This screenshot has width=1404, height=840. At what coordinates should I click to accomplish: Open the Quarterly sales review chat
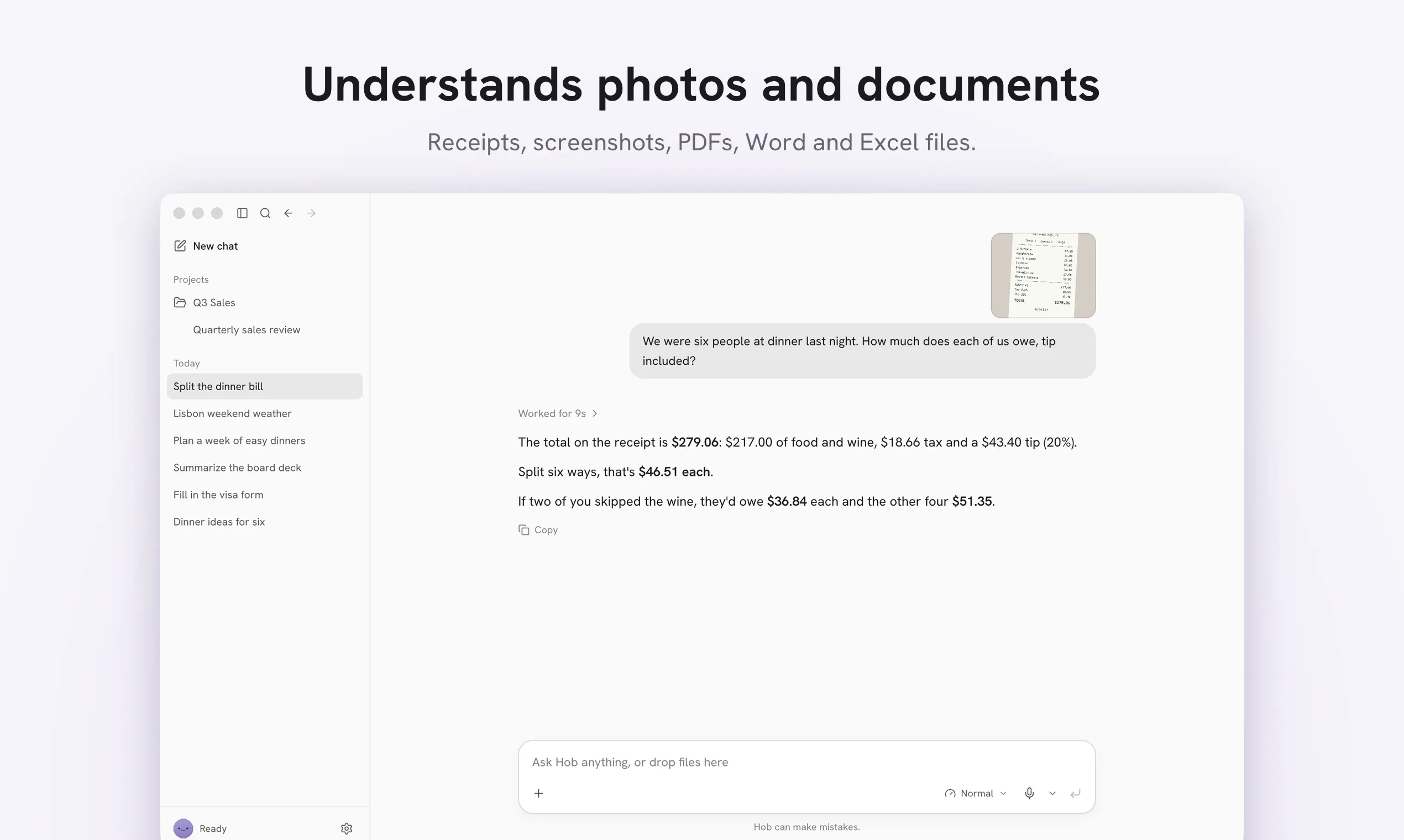click(264, 330)
